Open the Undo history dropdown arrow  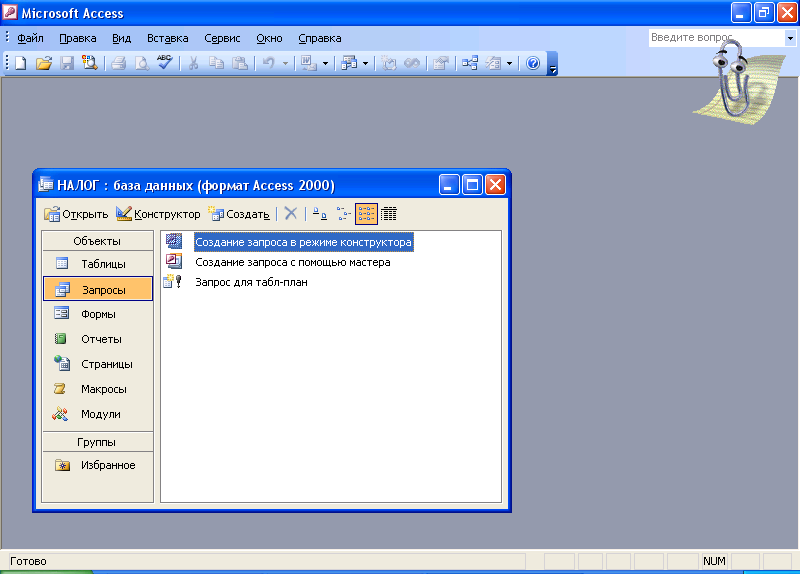point(285,63)
